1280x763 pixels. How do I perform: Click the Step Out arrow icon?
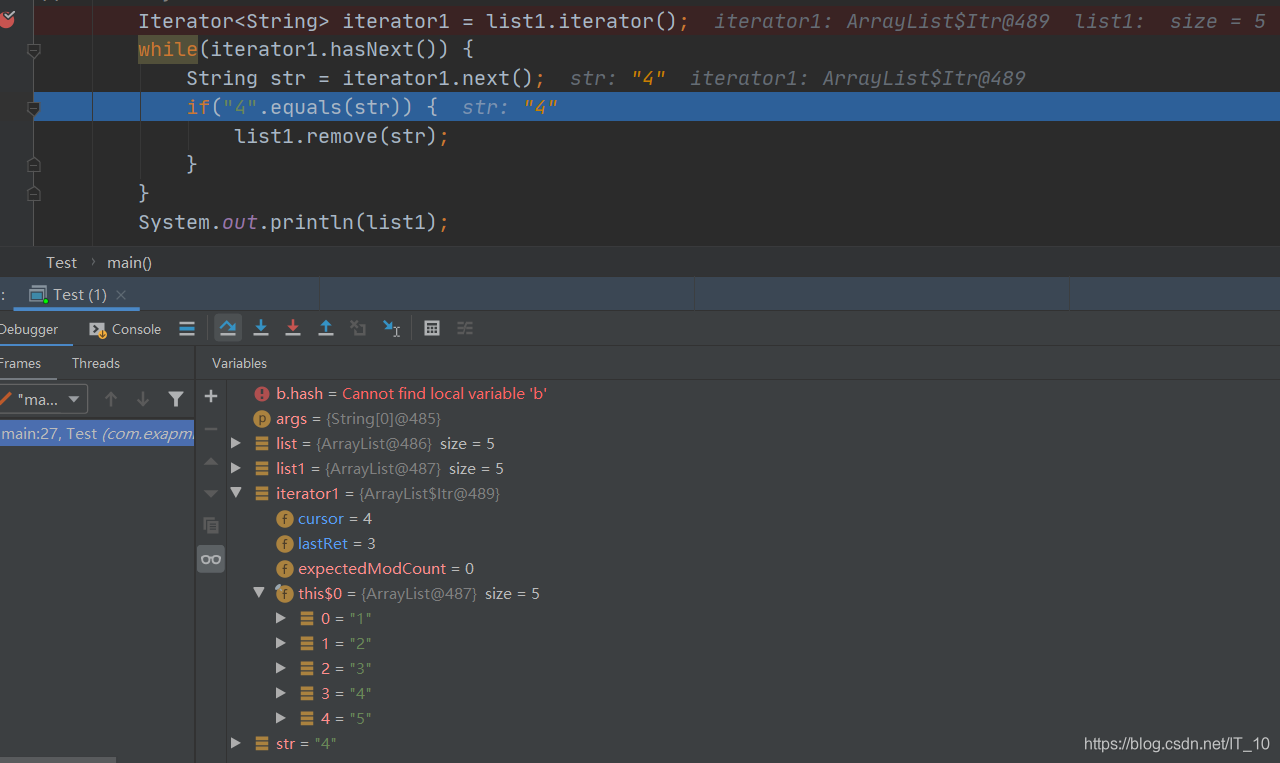[326, 328]
